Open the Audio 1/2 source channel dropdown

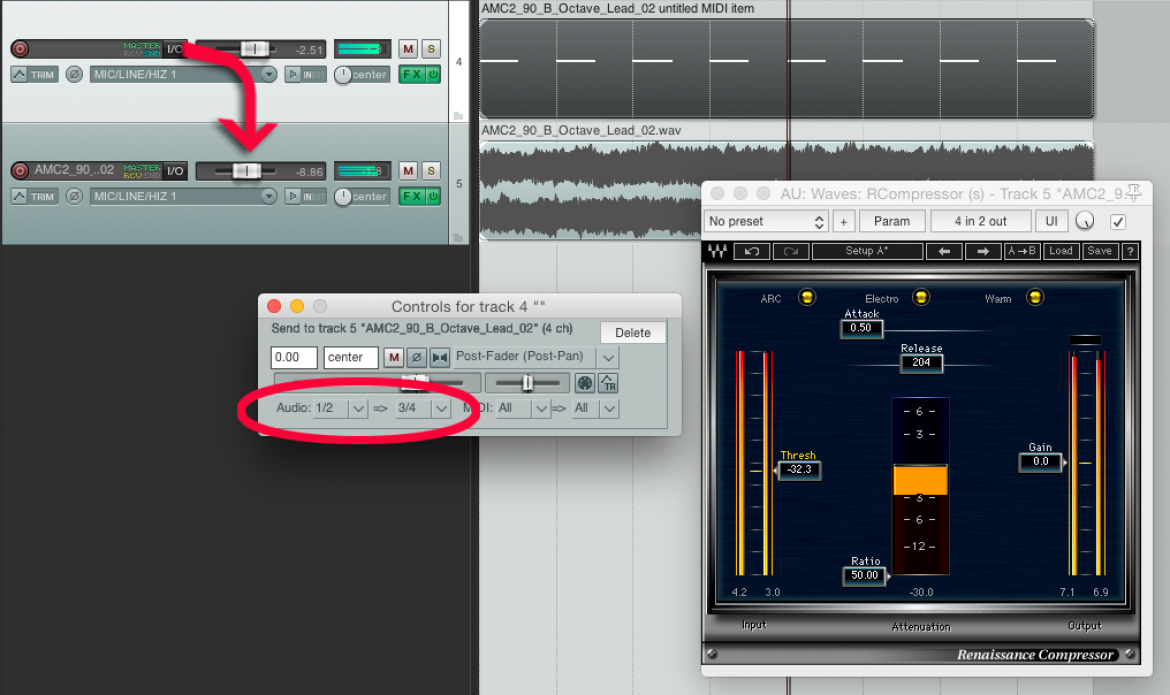coord(340,408)
